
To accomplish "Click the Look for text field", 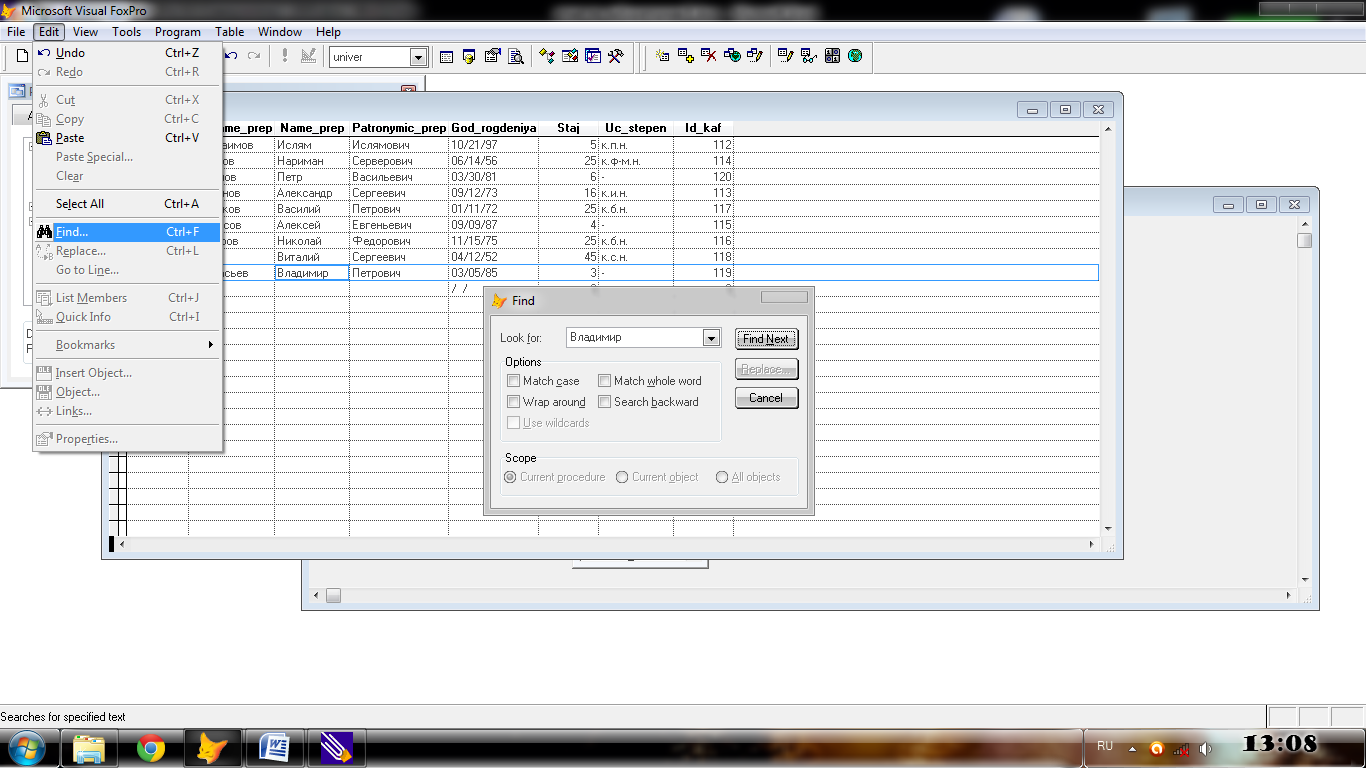I will 634,338.
